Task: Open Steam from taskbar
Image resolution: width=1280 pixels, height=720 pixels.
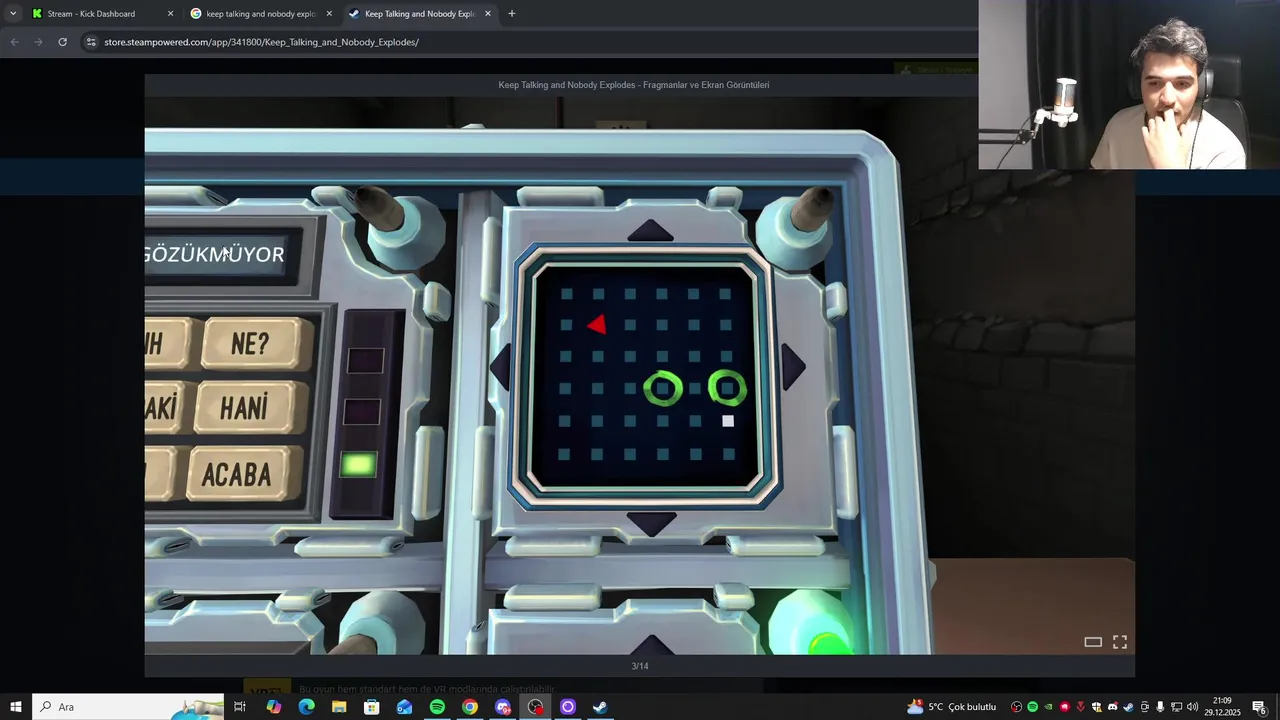Action: click(600, 707)
